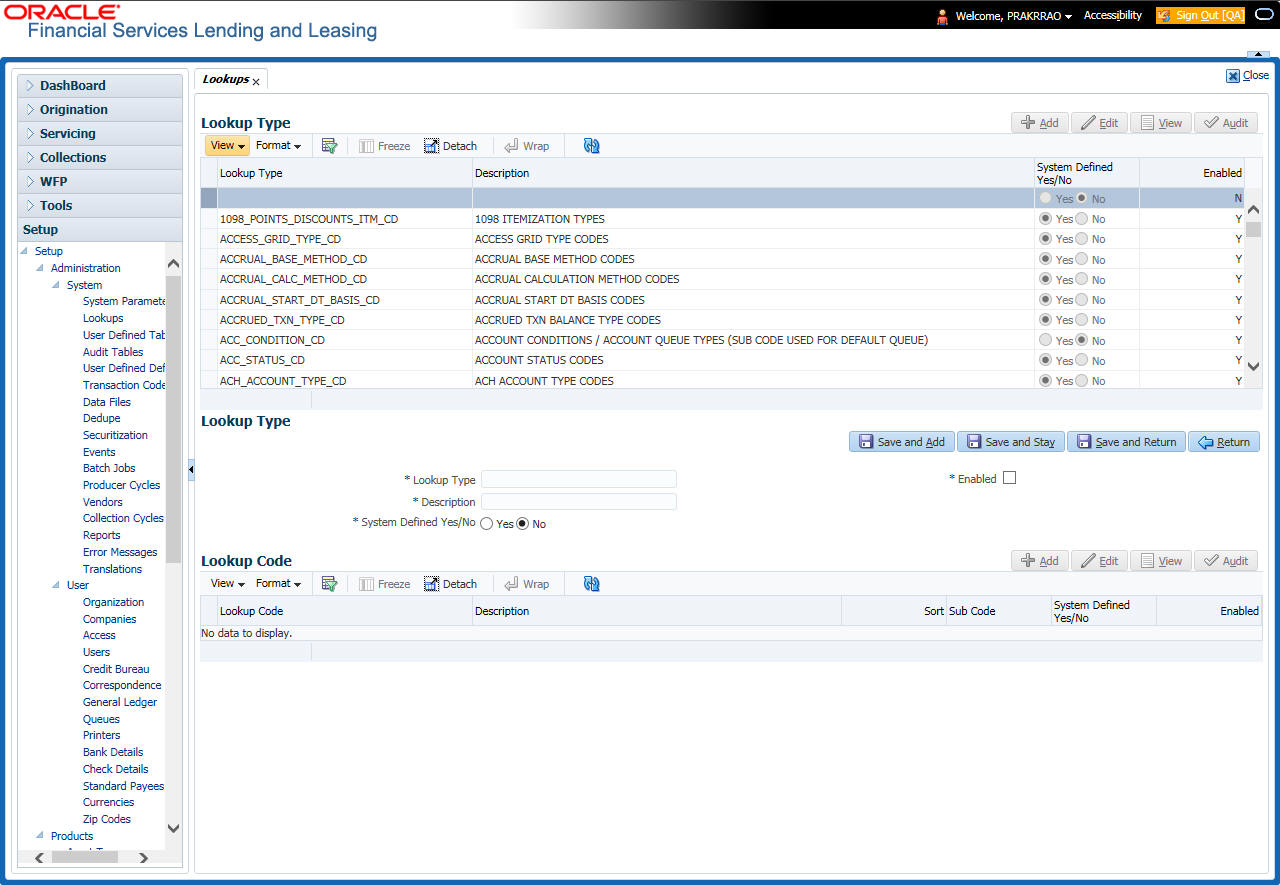Expand the WFP panel
The image size is (1280, 885).
(x=100, y=182)
